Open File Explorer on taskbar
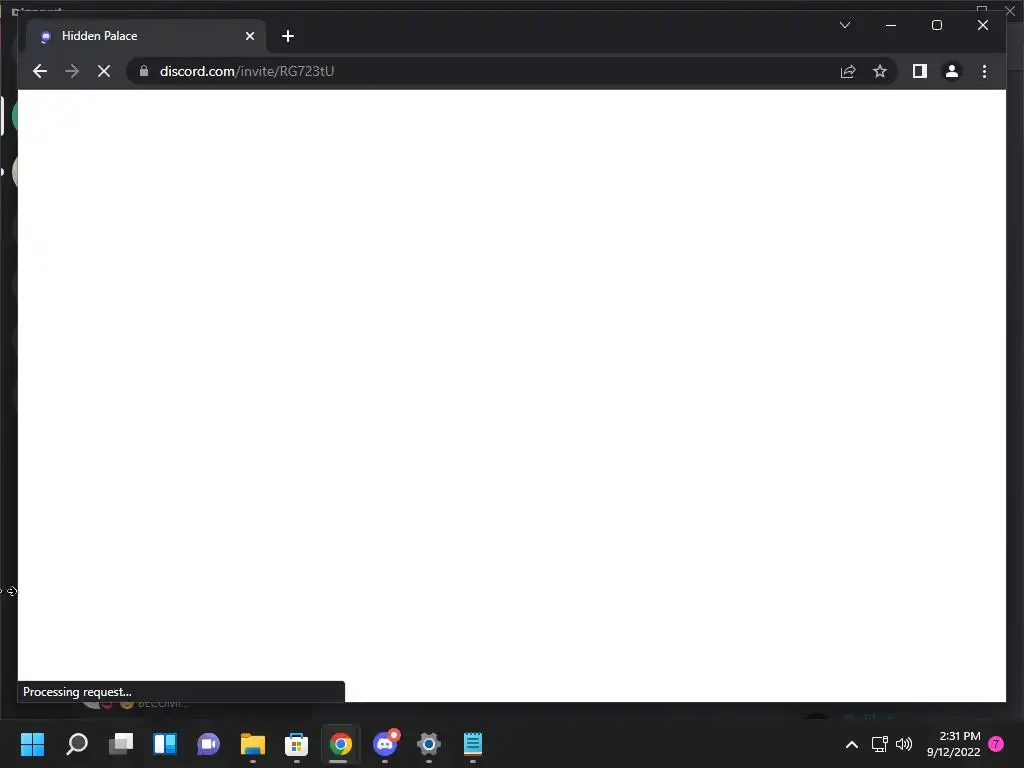The width and height of the screenshot is (1024, 768). click(253, 744)
